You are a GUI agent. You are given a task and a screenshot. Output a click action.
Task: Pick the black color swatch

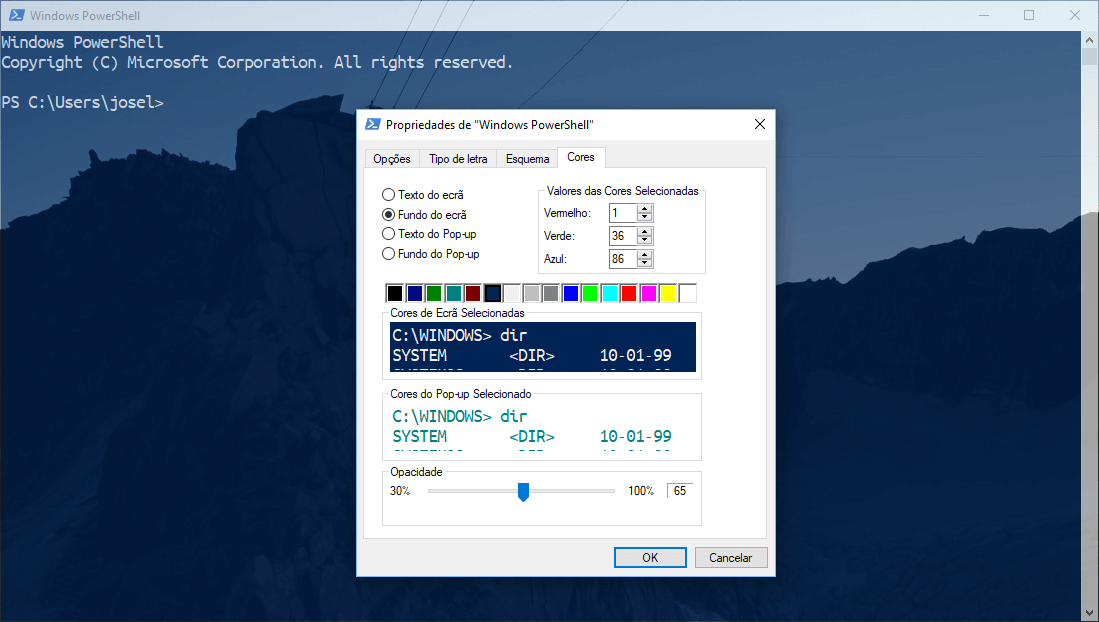[x=395, y=293]
